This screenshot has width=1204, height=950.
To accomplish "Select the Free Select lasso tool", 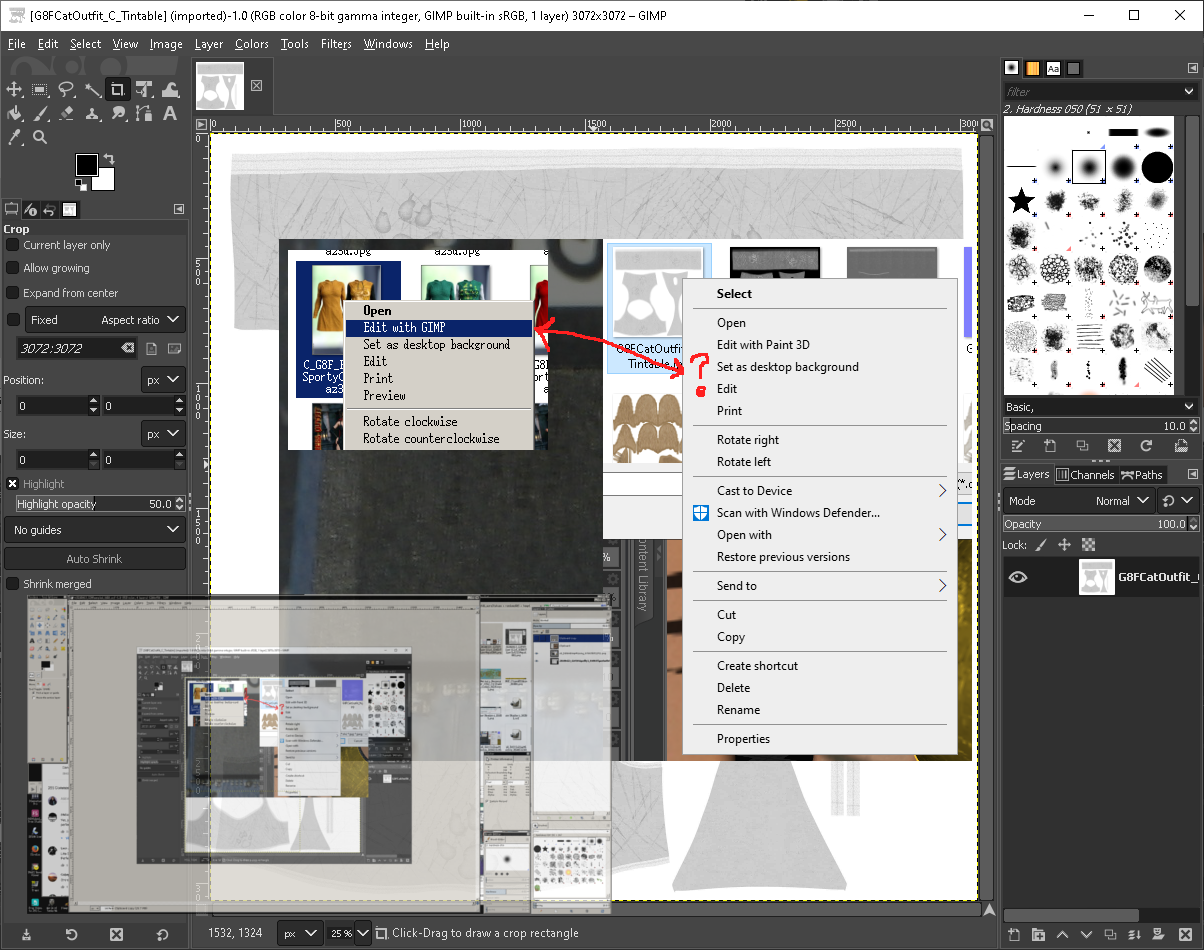I will (x=66, y=90).
